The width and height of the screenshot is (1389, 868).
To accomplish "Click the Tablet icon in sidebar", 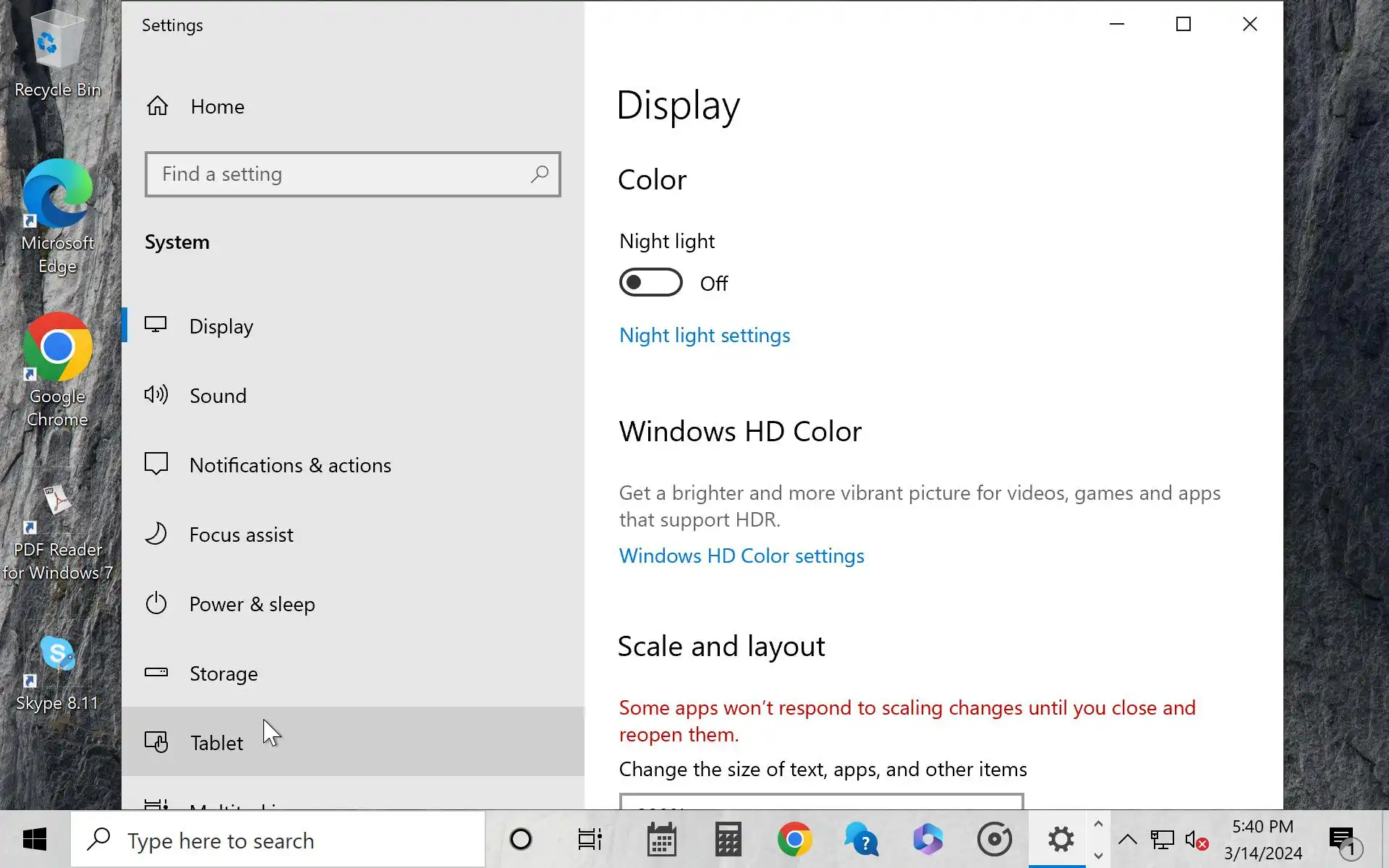I will [x=156, y=742].
